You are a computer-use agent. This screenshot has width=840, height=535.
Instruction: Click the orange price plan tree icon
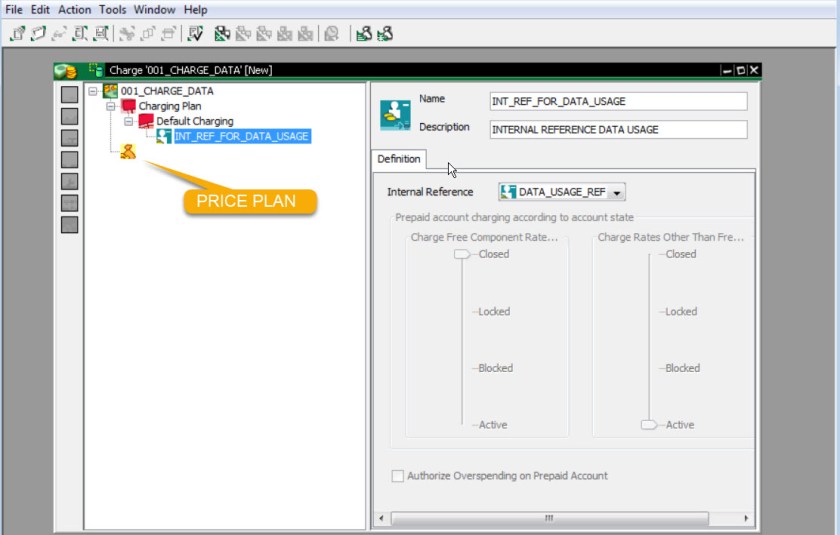128,152
